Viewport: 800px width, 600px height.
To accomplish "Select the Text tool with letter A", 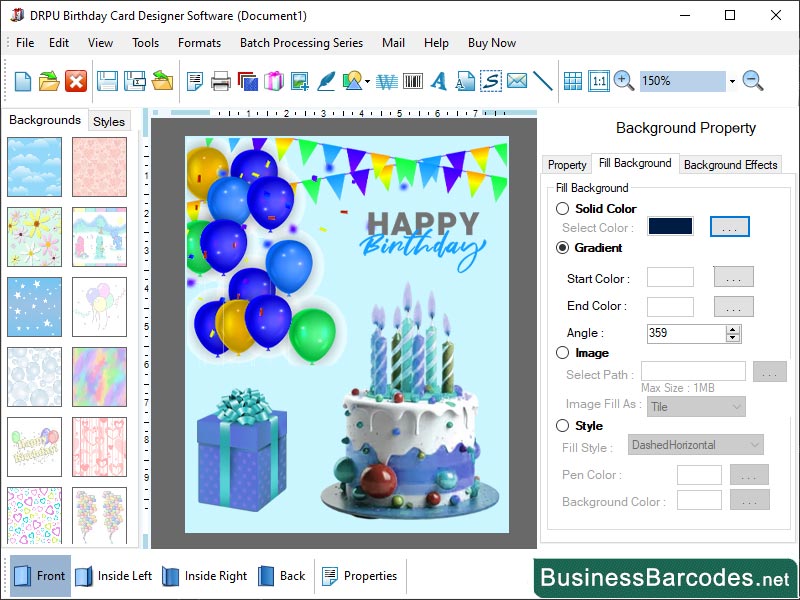I will 437,81.
